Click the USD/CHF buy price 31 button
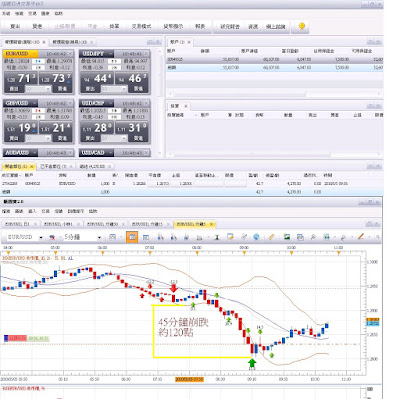400x399 pixels. 131,128
